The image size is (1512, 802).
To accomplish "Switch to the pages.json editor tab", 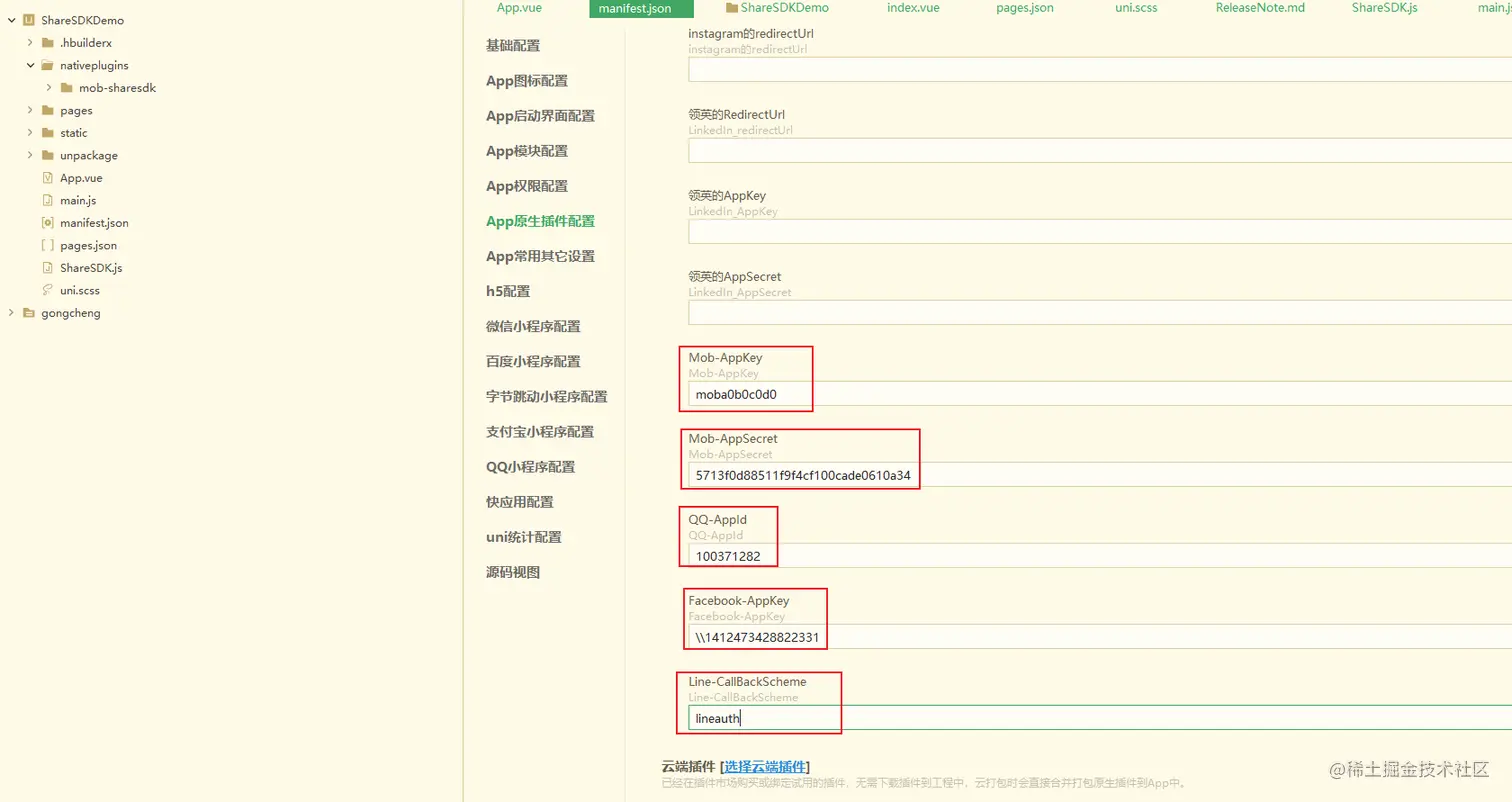I will (x=1024, y=7).
